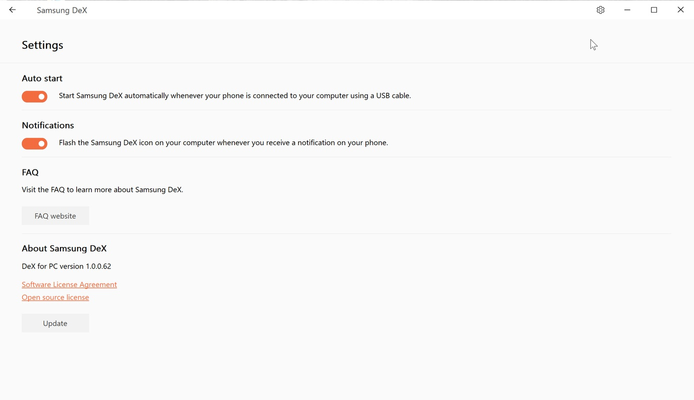Click the USB cable auto start description
This screenshot has width=694, height=400.
(235, 96)
